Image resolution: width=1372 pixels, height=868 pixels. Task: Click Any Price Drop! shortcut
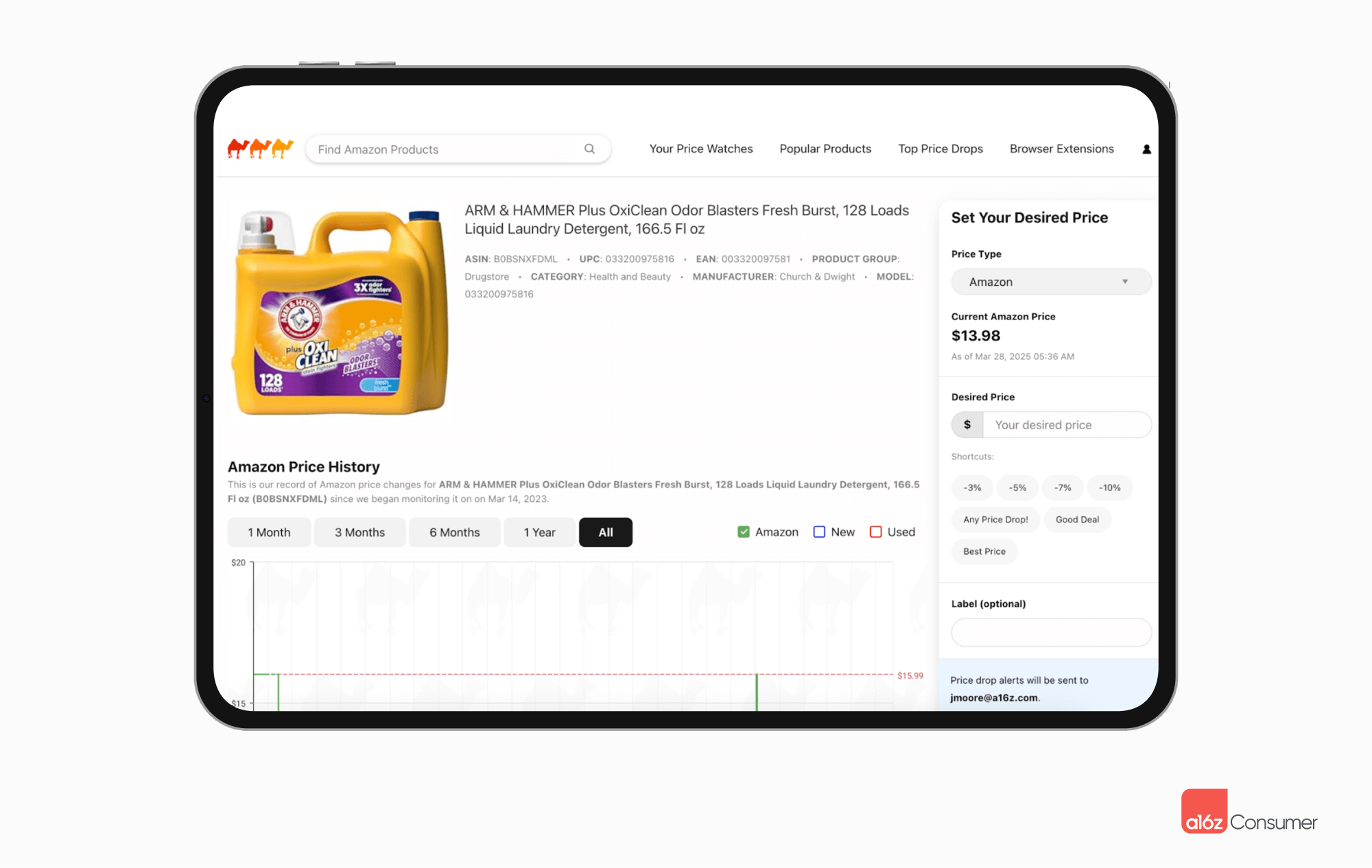point(995,520)
